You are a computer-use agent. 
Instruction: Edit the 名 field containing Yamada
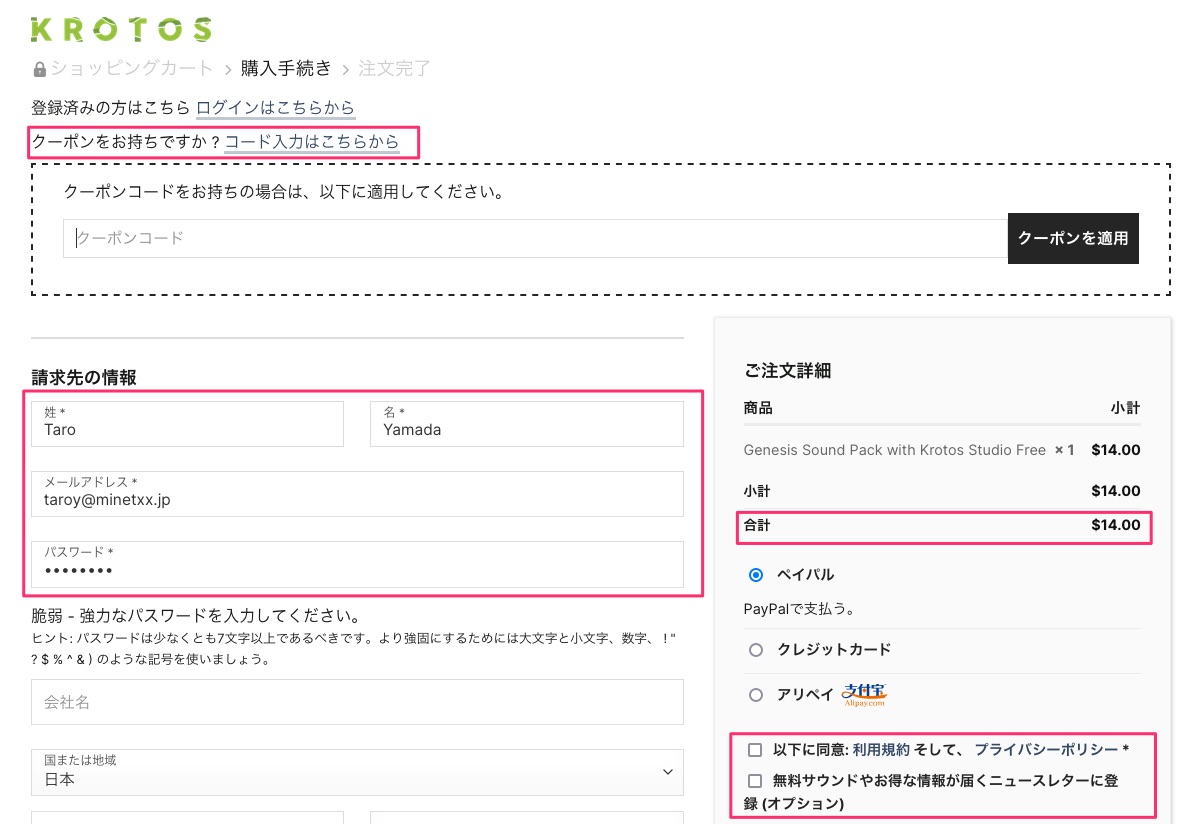(x=527, y=423)
